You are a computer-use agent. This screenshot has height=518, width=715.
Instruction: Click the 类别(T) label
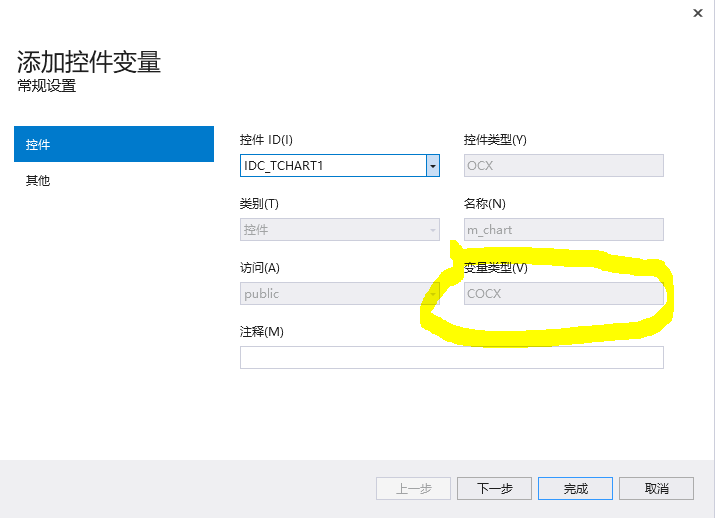point(259,203)
